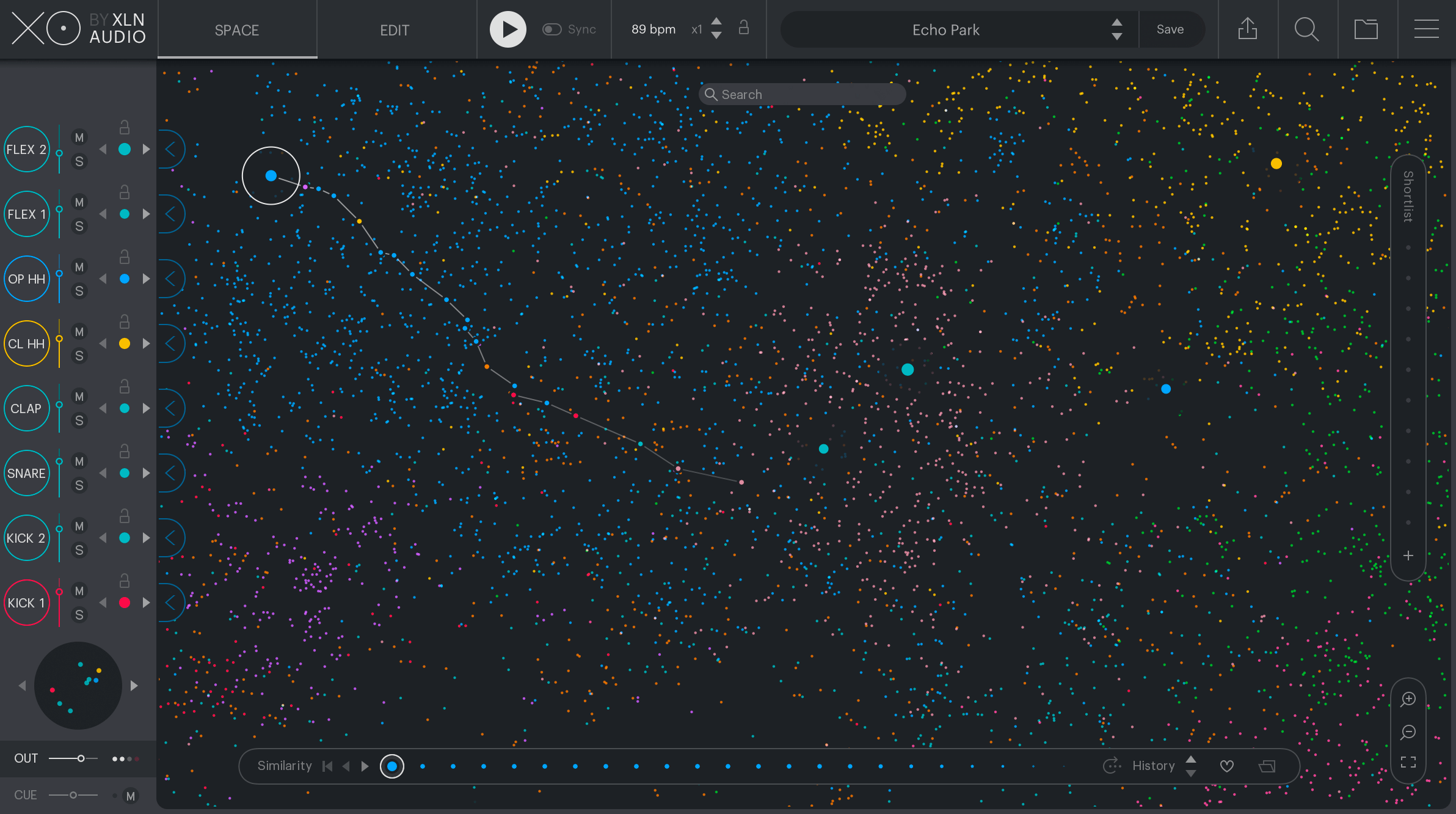The image size is (1456, 814).
Task: Next similar sample arrow
Action: point(365,766)
